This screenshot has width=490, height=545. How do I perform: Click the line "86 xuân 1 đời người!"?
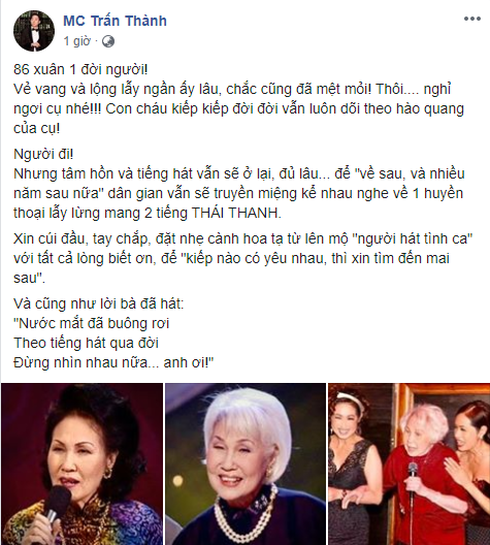coord(81,70)
